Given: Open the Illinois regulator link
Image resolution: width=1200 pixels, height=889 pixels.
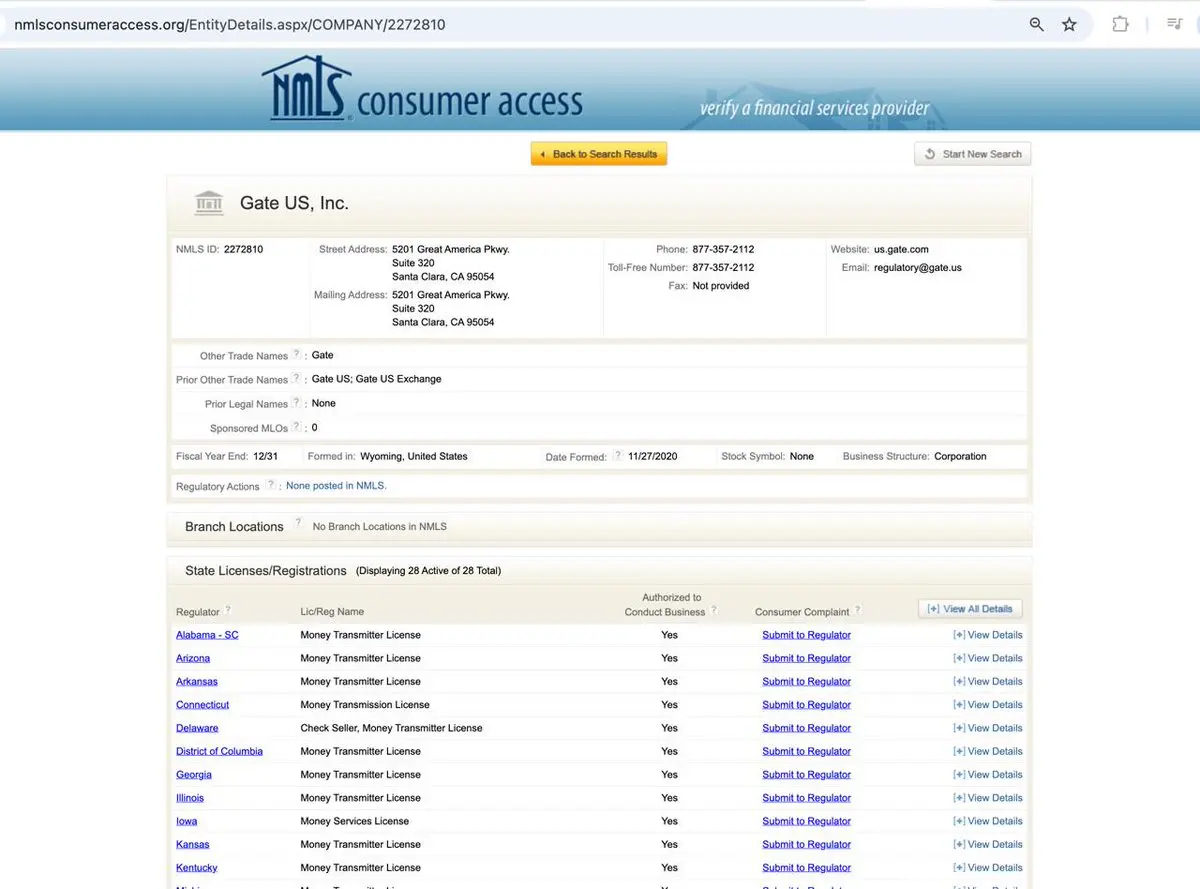Looking at the screenshot, I should 190,798.
